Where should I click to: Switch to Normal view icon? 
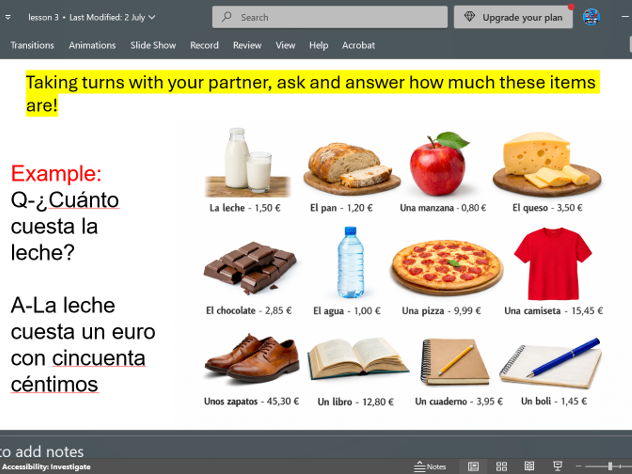[x=474, y=467]
